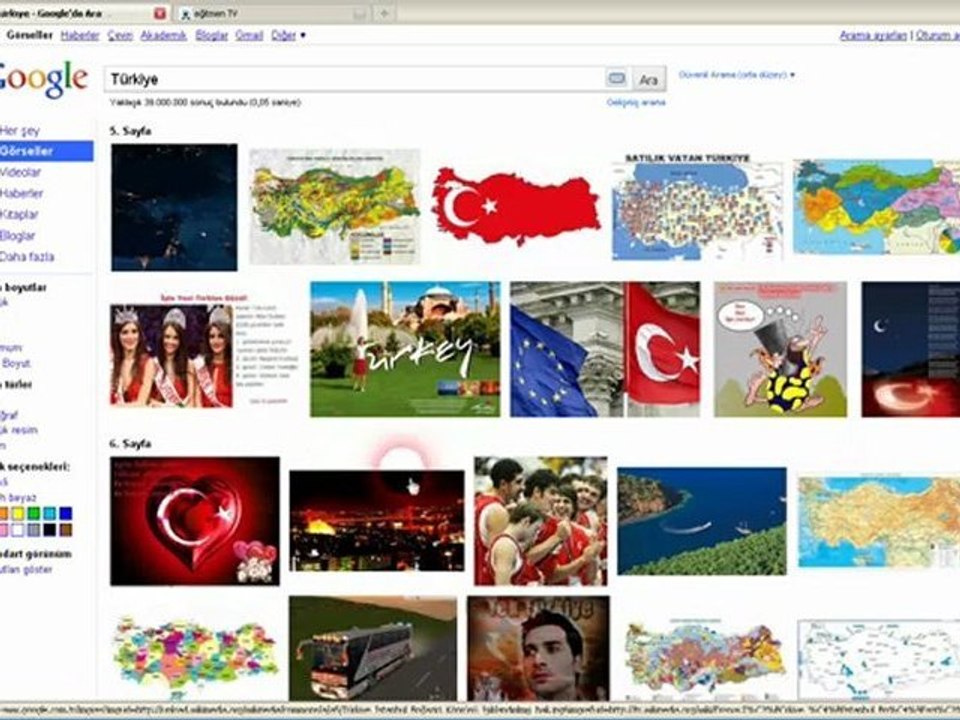Open the white outline map with blue lakes
Viewport: 960px width, 720px height.
point(879,660)
